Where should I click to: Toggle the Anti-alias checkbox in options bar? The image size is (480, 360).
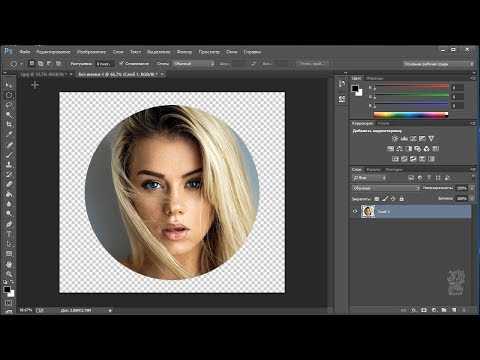click(122, 63)
